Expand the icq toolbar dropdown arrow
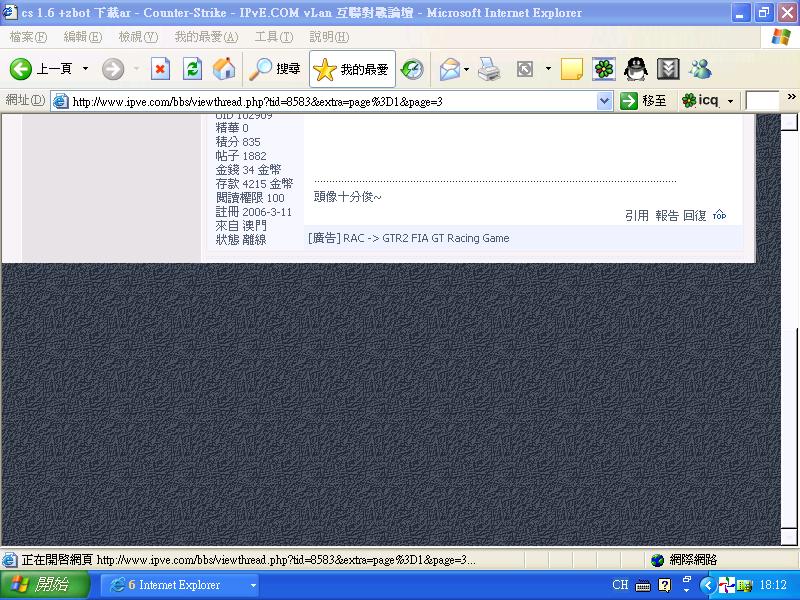800x600 pixels. point(730,101)
